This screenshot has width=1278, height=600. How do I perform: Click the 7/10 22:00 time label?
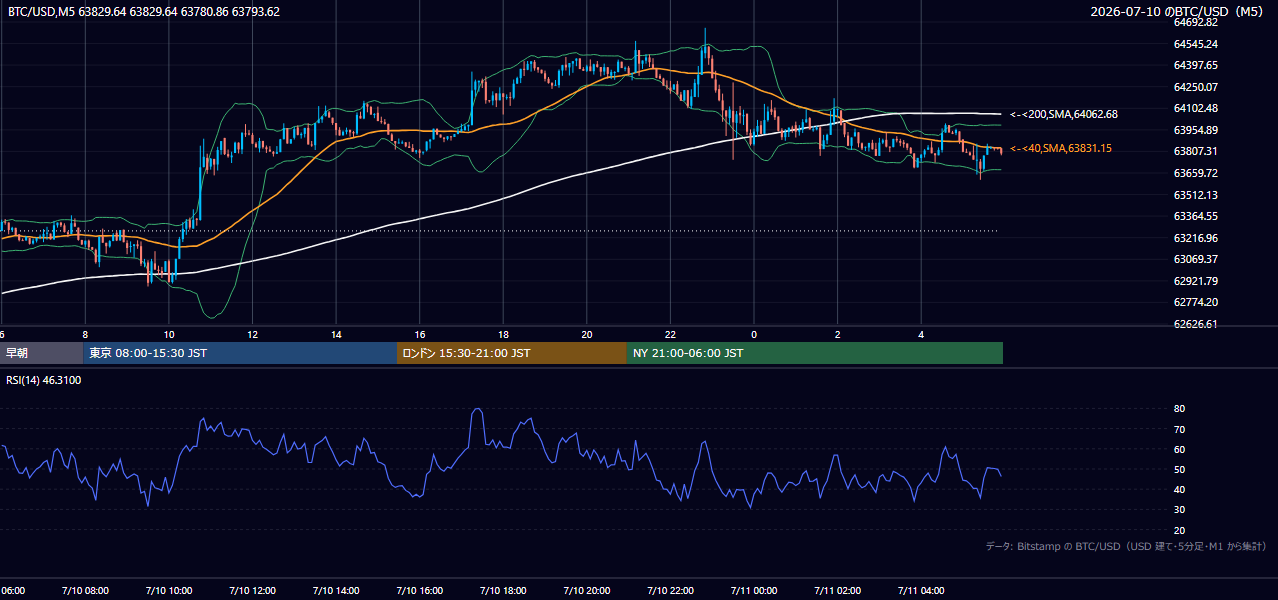670,590
